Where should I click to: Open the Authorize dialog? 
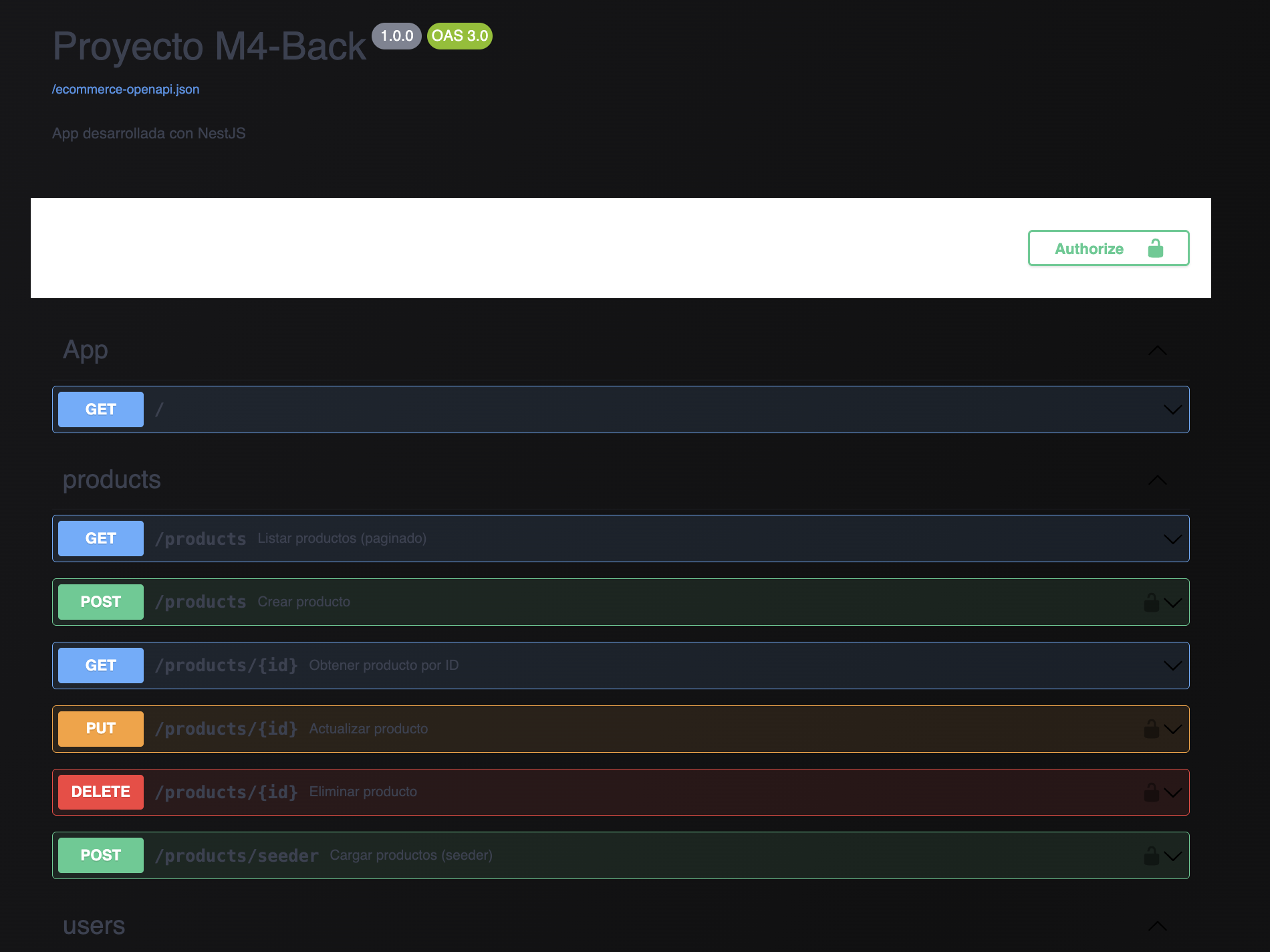tap(1108, 249)
